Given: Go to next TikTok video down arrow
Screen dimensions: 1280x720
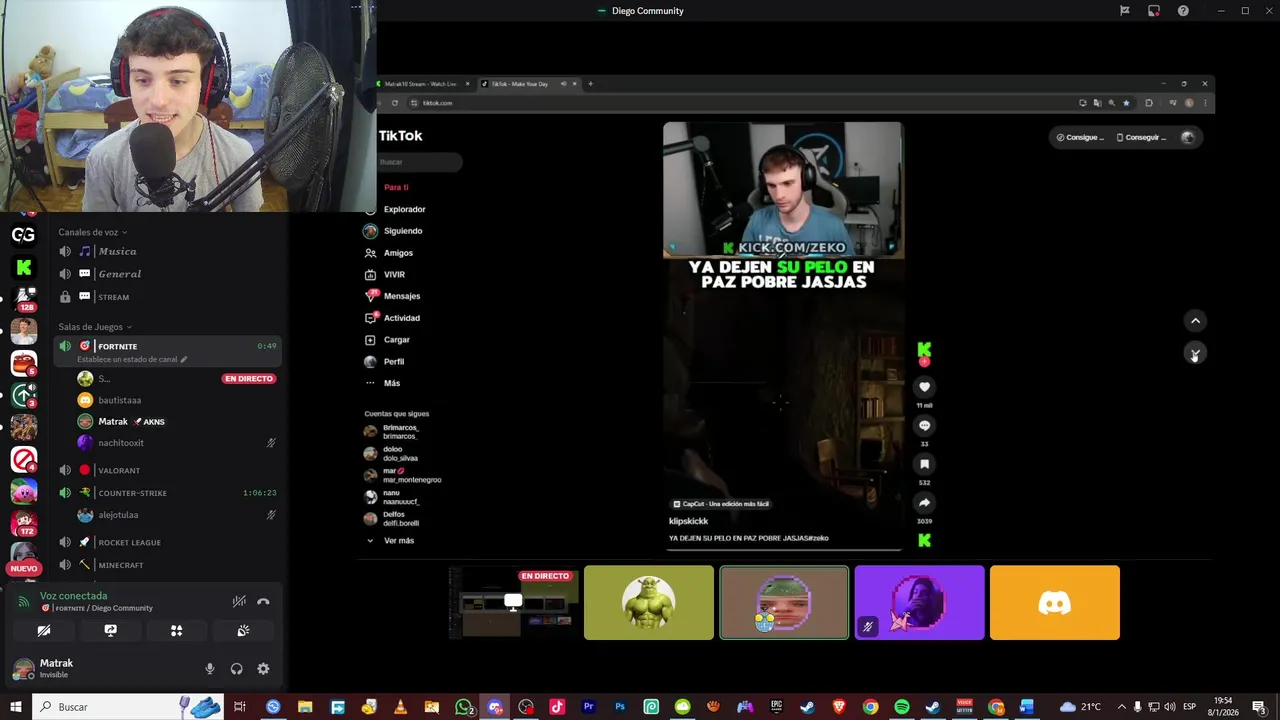Looking at the screenshot, I should point(1195,353).
